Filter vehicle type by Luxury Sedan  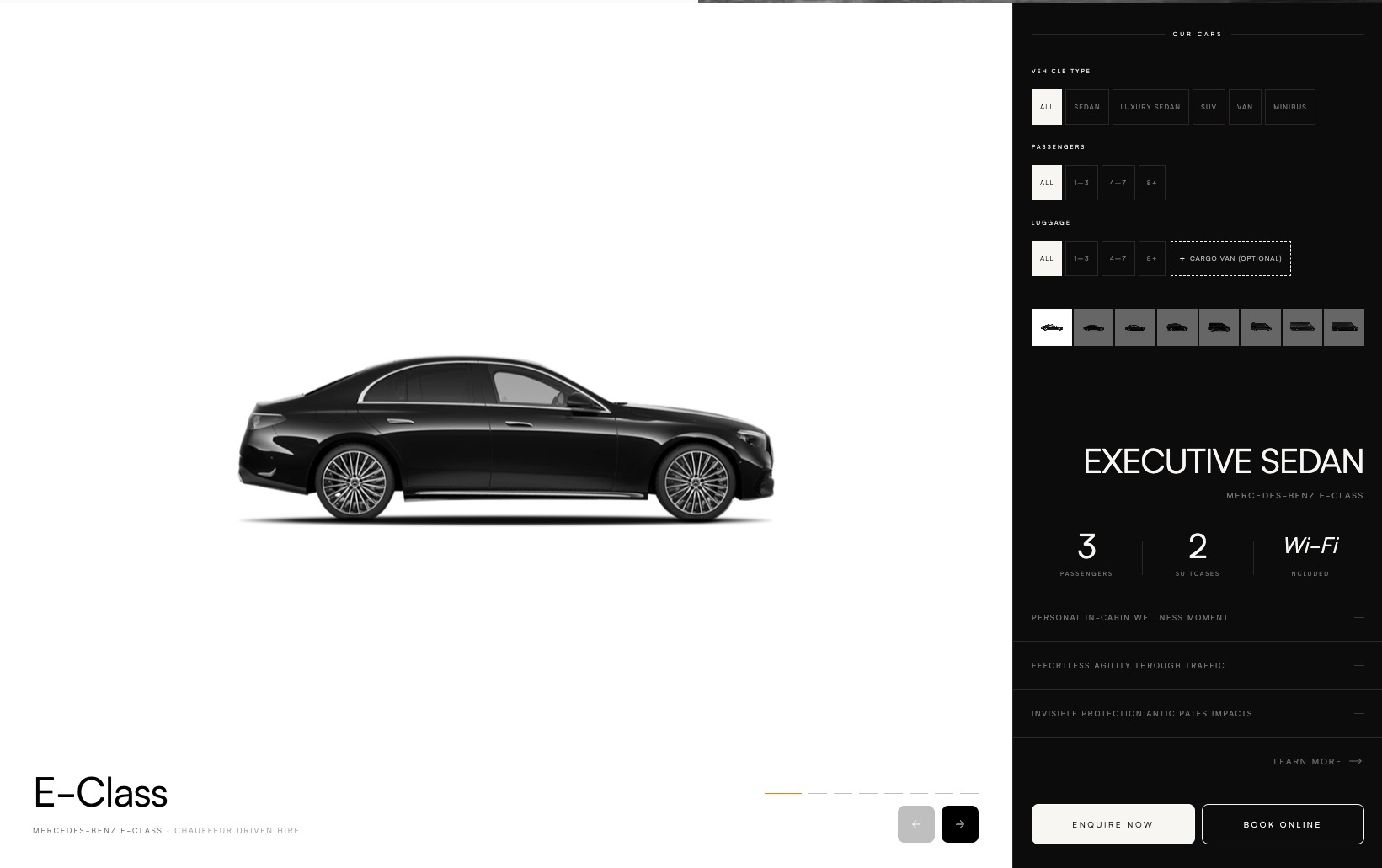pyautogui.click(x=1150, y=107)
